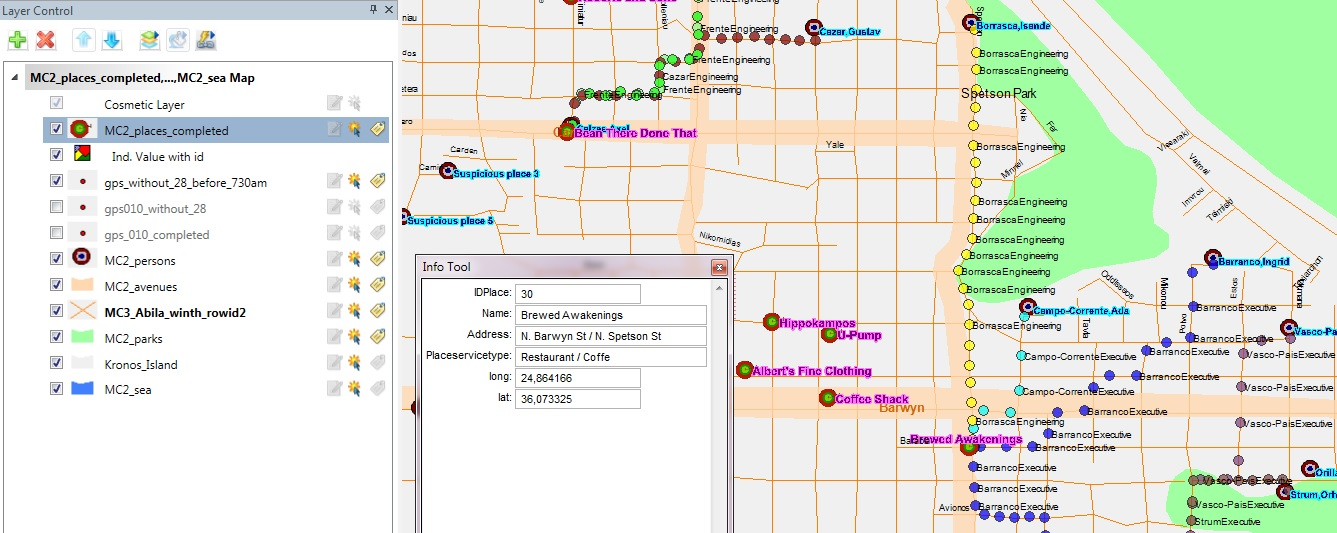Screen dimensions: 1337x533
Task: Close the Info Tool window
Action: coord(718,268)
